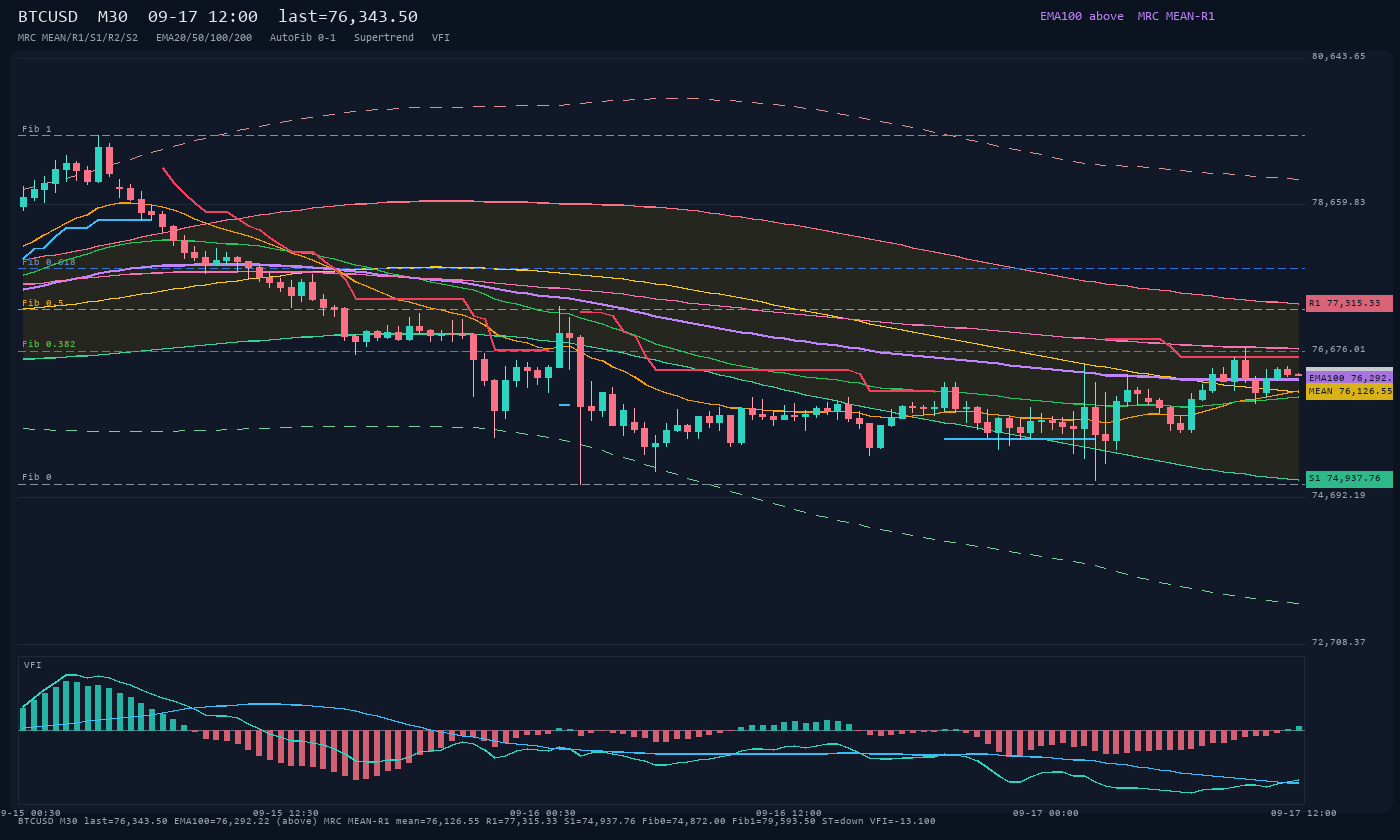Click the 09-17 00:00 time axis label
Image resolution: width=1400 pixels, height=840 pixels.
point(1045,813)
